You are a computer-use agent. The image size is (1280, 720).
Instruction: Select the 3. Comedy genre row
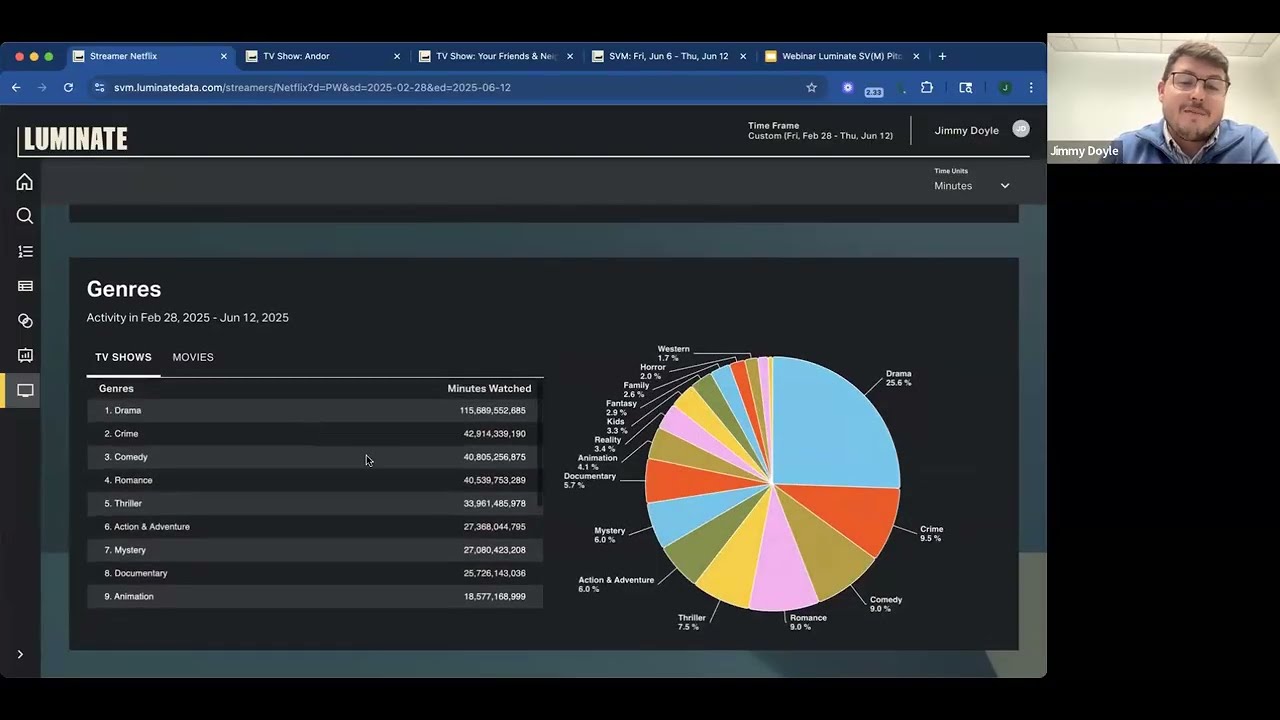tap(315, 457)
